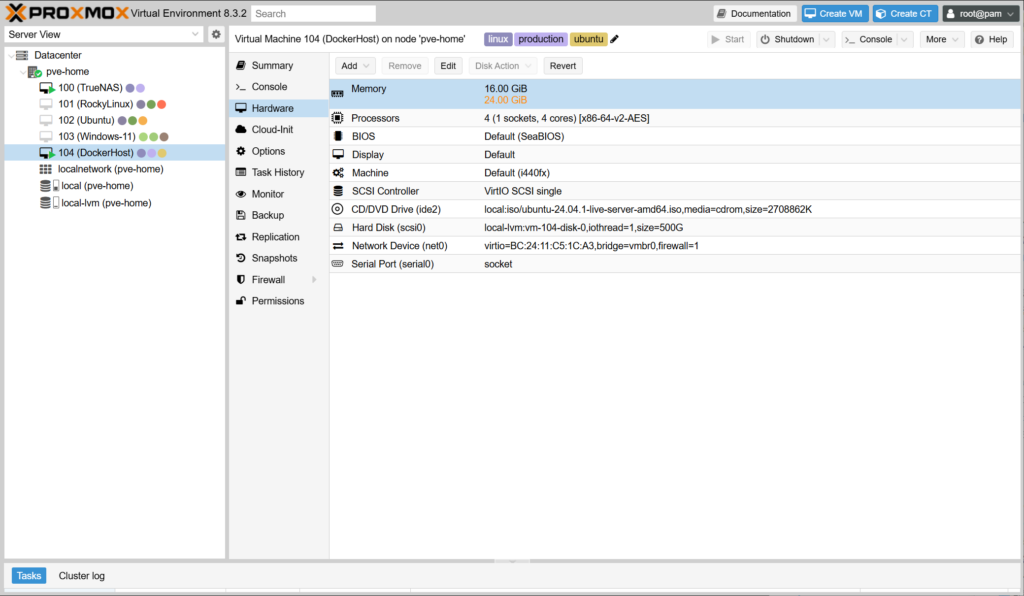Open the More actions dropdown
1024x596 pixels.
(943, 39)
